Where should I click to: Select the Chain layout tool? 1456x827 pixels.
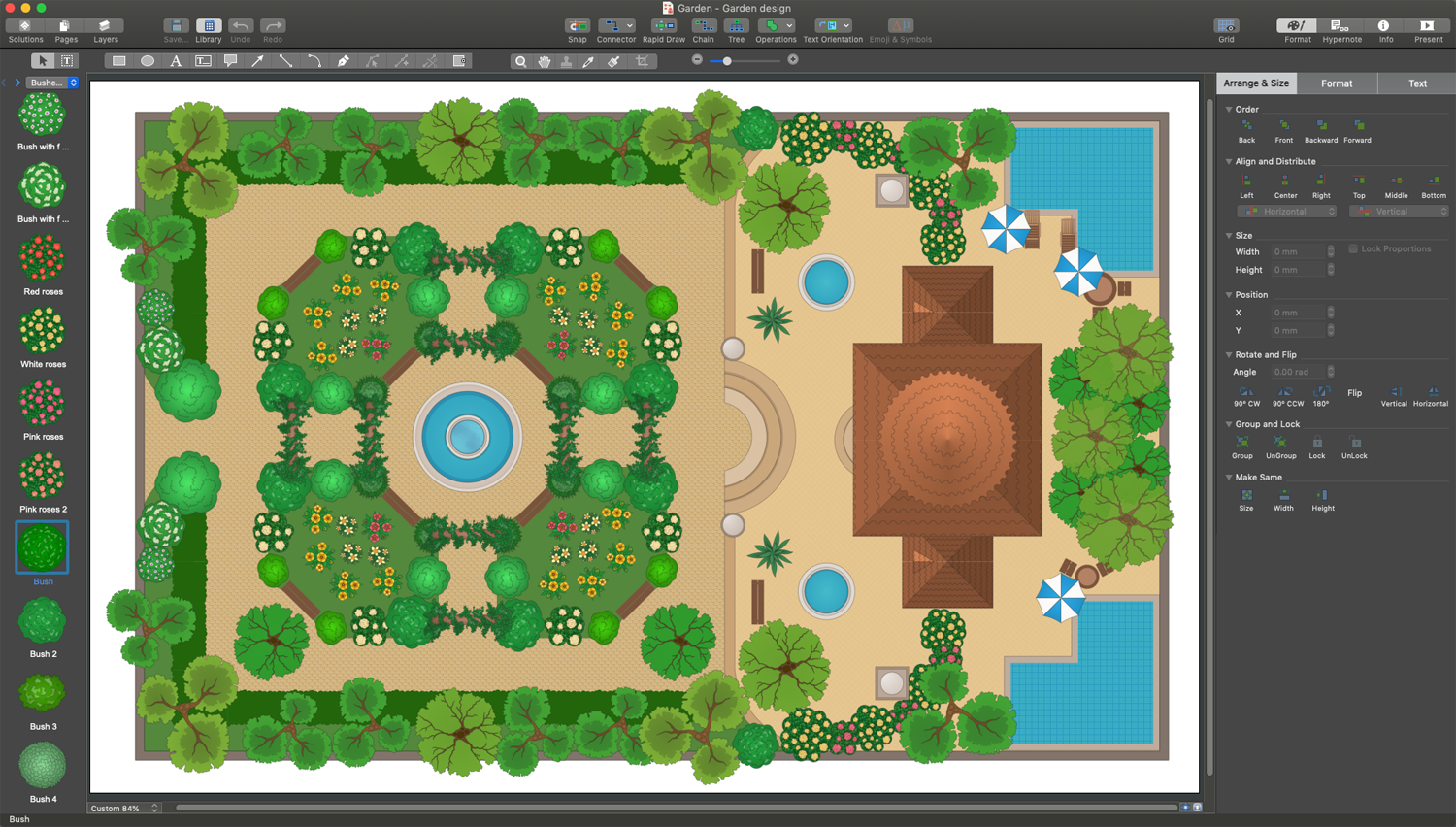[704, 31]
